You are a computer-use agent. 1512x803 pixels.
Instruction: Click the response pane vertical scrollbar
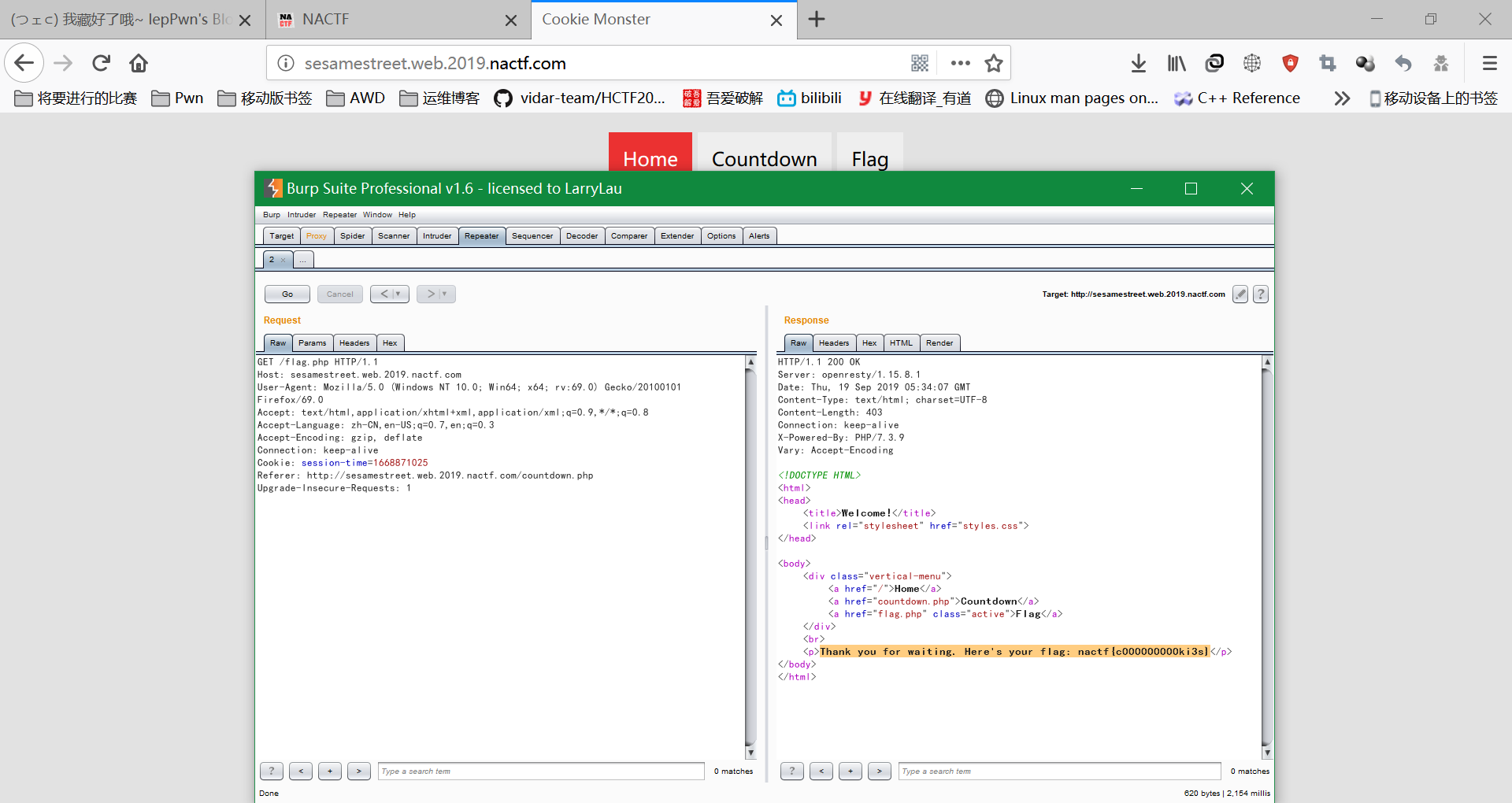click(x=1267, y=557)
